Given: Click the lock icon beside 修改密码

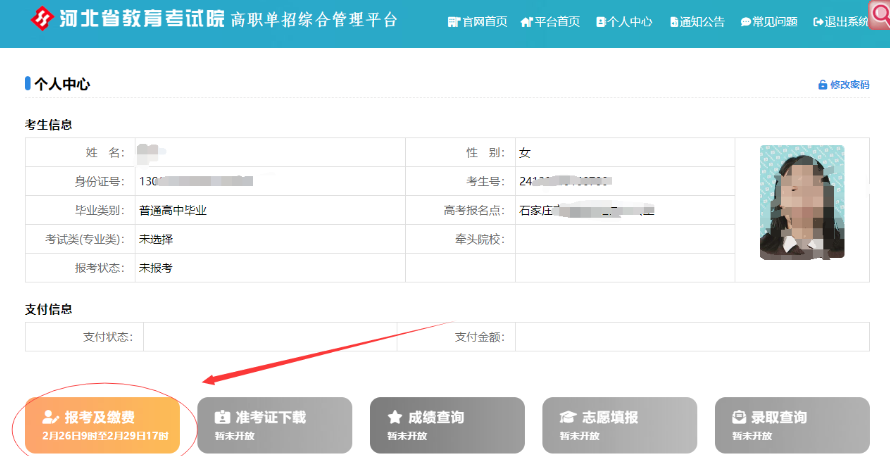Looking at the screenshot, I should (823, 85).
